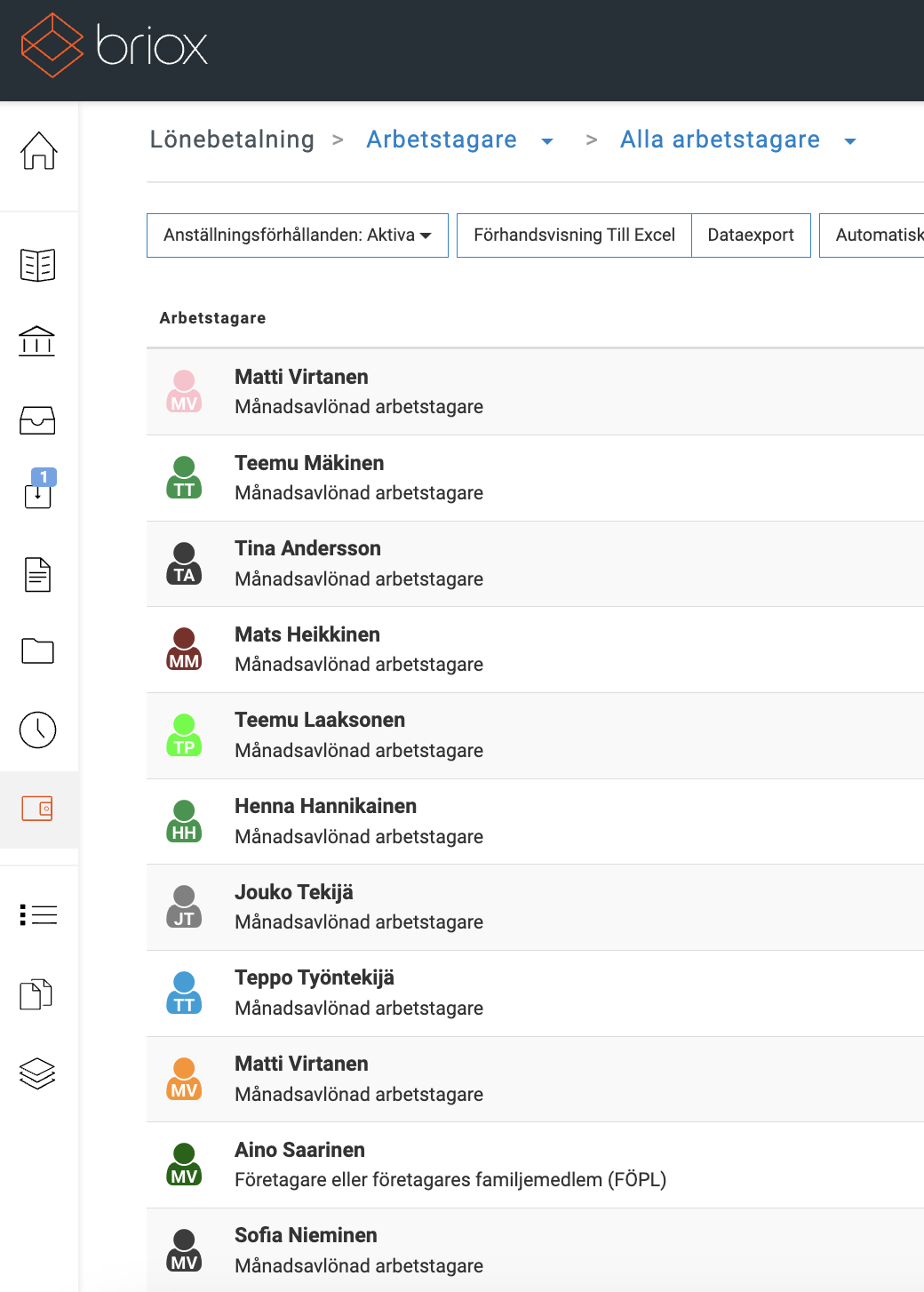
Task: Expand the Arbetstagare breadcrumb dropdown arrow
Action: point(548,140)
